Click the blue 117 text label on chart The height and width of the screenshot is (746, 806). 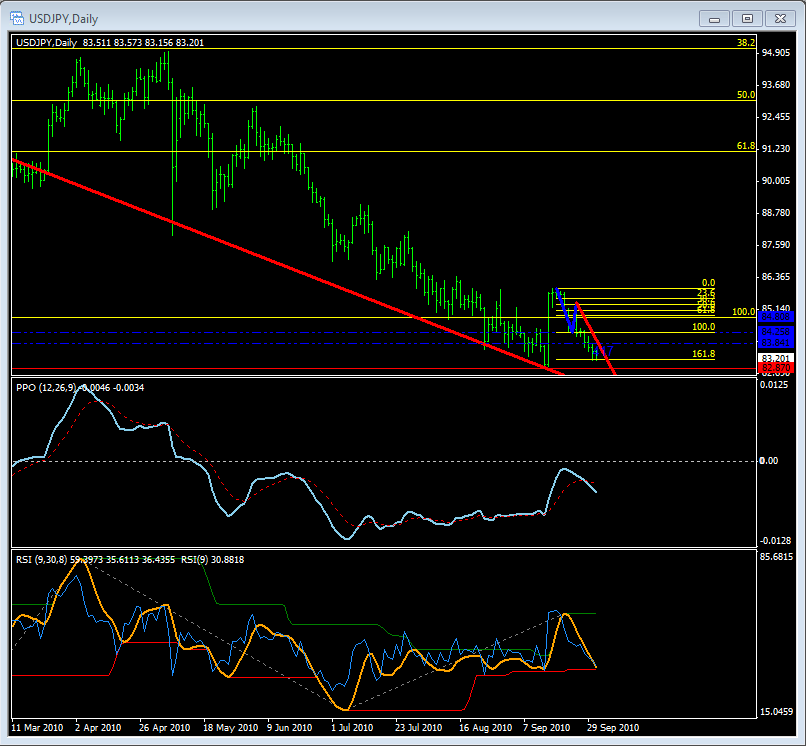[606, 350]
